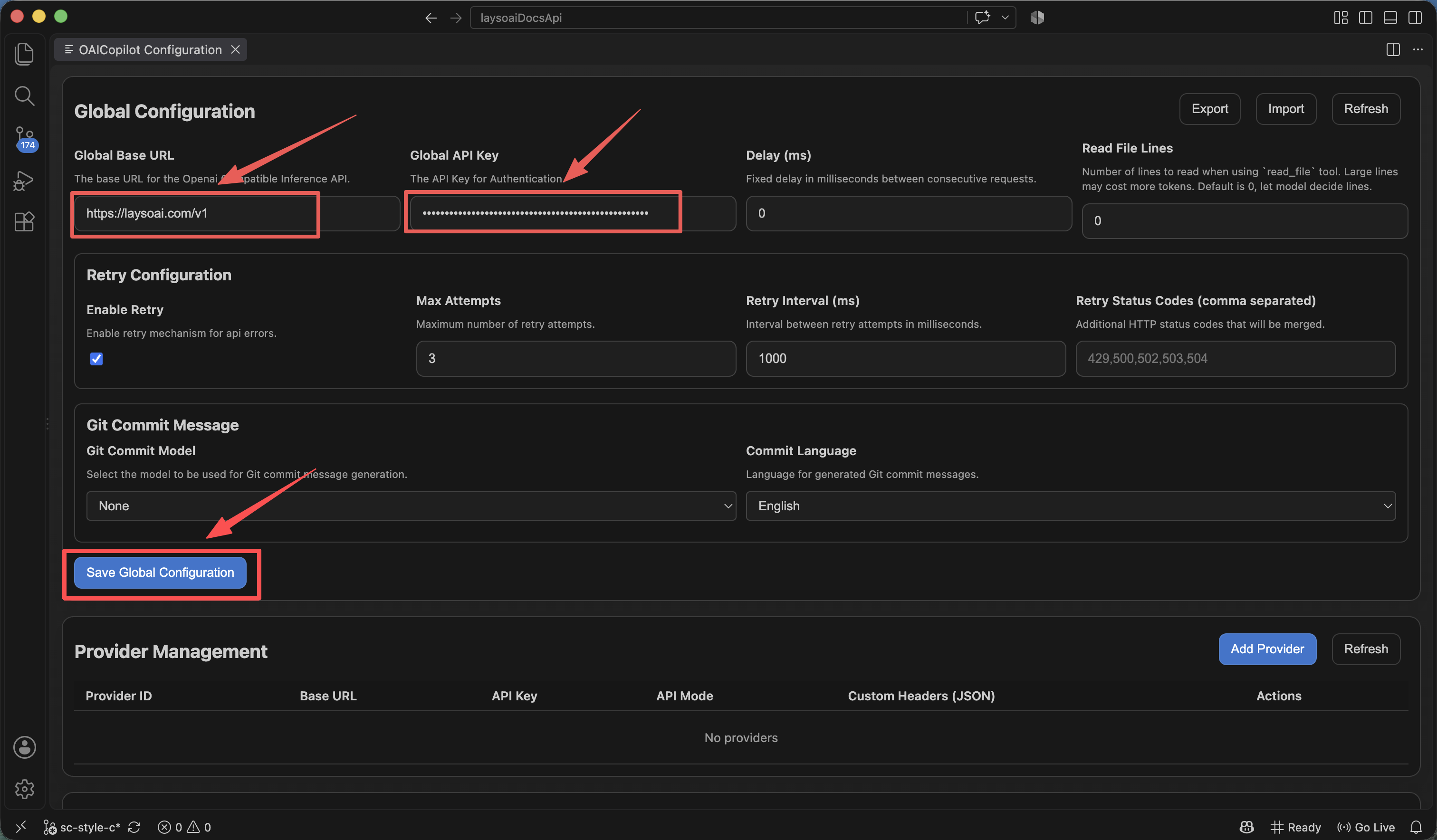The width and height of the screenshot is (1437, 840).
Task: Focus the Read File Lines field
Action: pos(1244,221)
